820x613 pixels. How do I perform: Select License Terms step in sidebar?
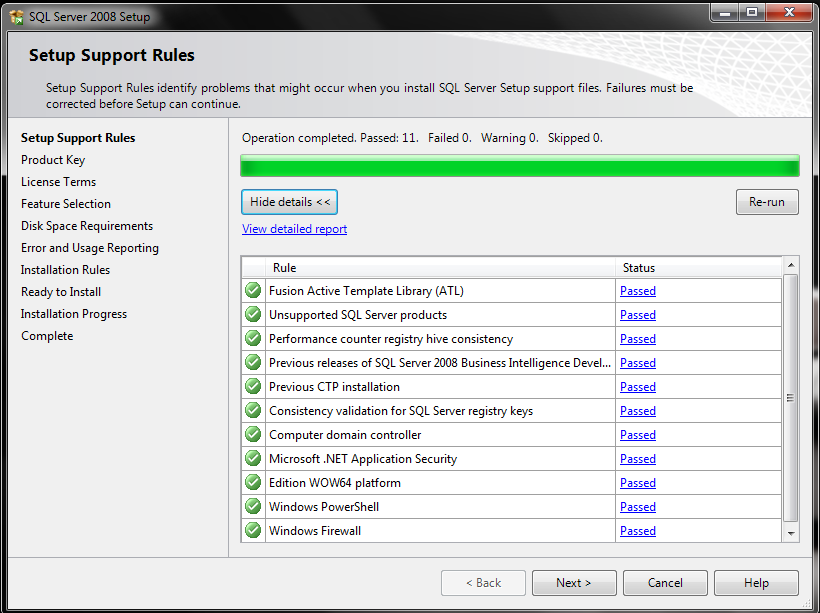tap(59, 182)
